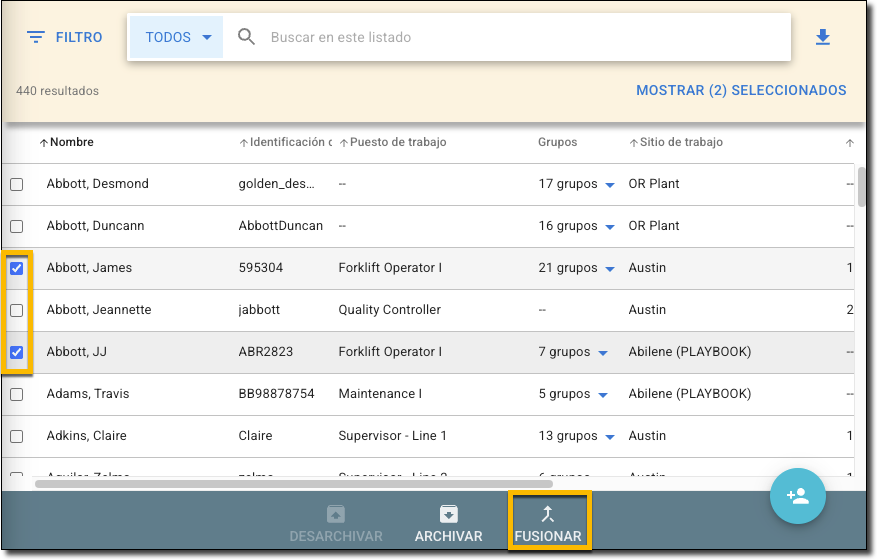
Task: Click the Fusionar merge icon
Action: (548, 514)
